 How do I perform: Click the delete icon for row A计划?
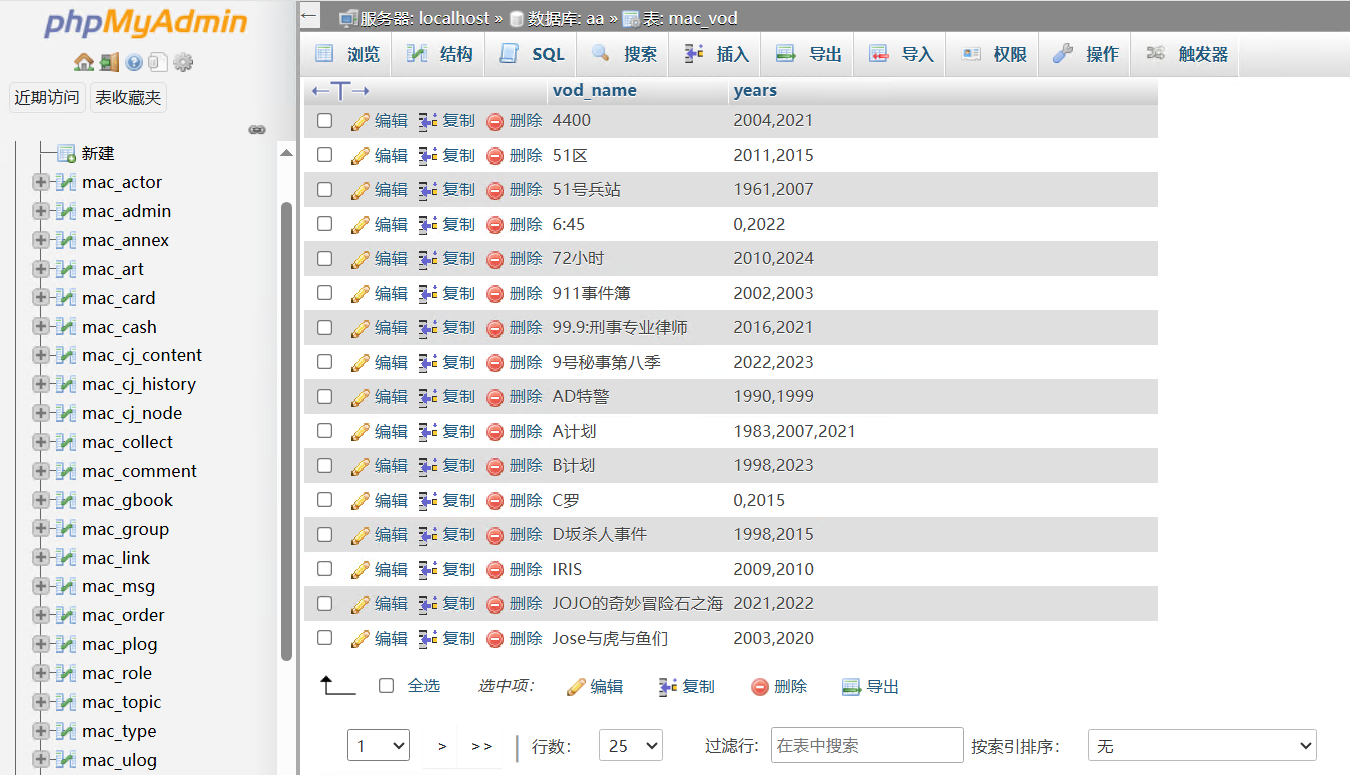[495, 432]
